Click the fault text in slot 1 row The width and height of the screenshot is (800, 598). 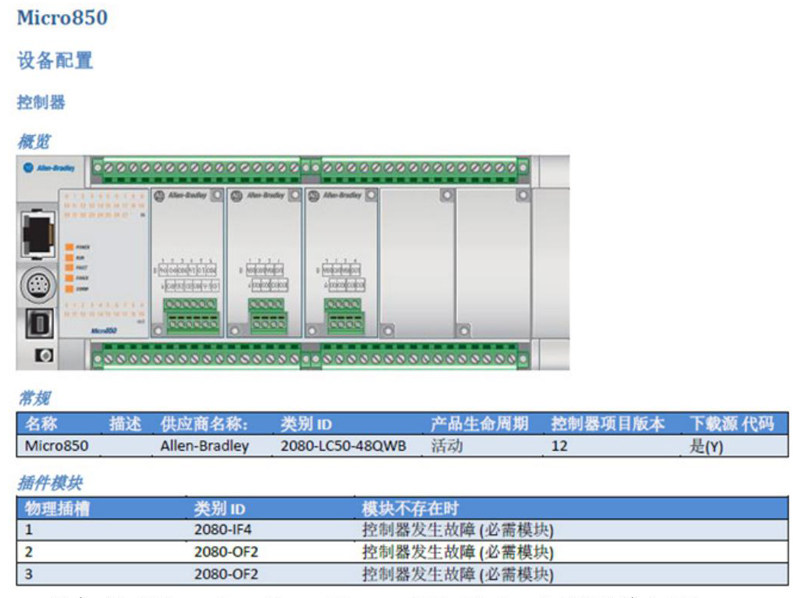[x=458, y=530]
